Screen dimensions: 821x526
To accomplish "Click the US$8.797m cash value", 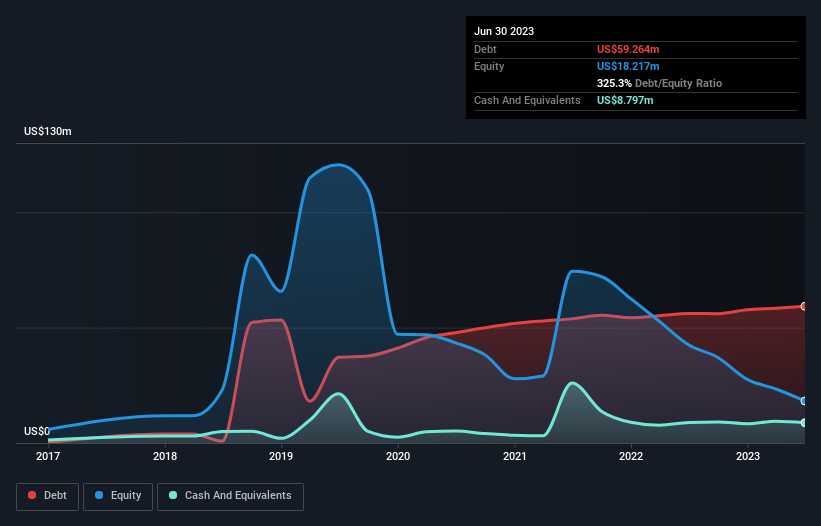I will (625, 100).
